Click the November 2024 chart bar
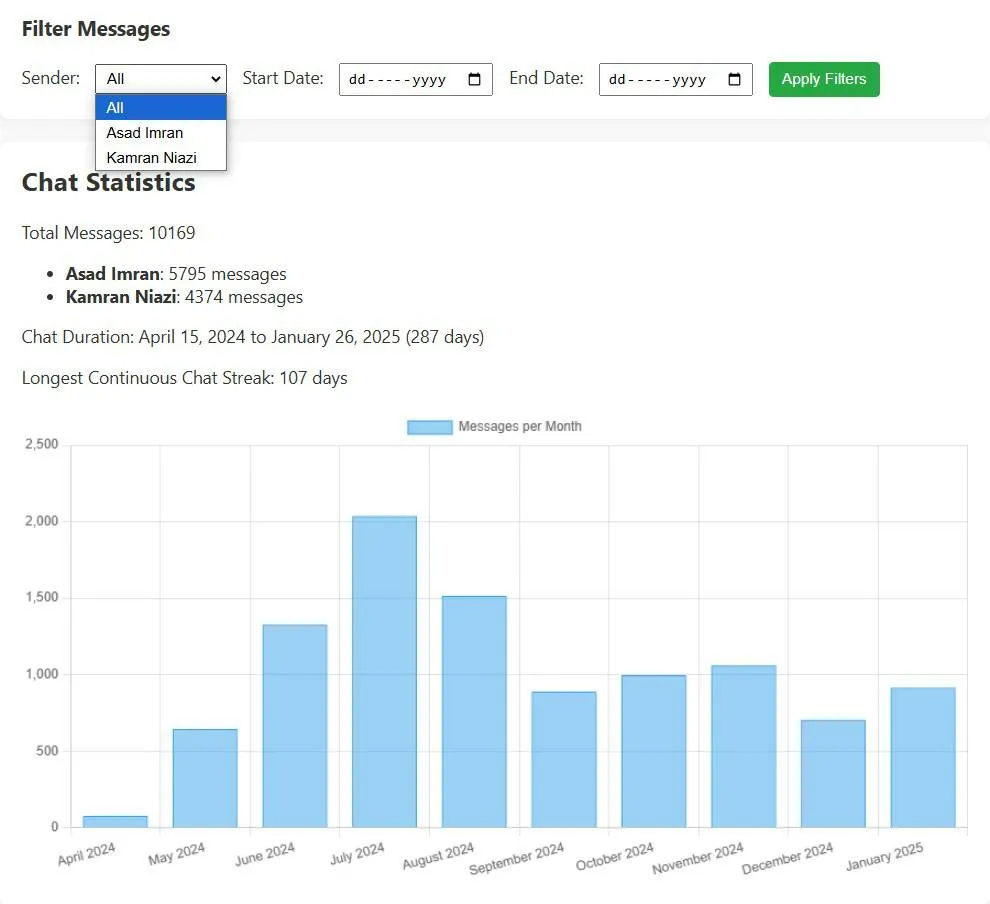The width and height of the screenshot is (990, 904). coord(744,746)
